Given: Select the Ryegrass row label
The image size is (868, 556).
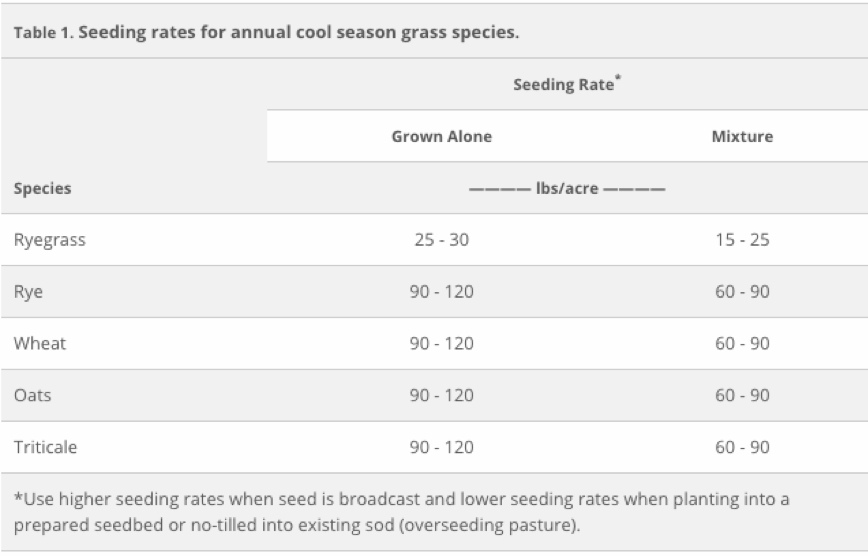Looking at the screenshot, I should (50, 240).
